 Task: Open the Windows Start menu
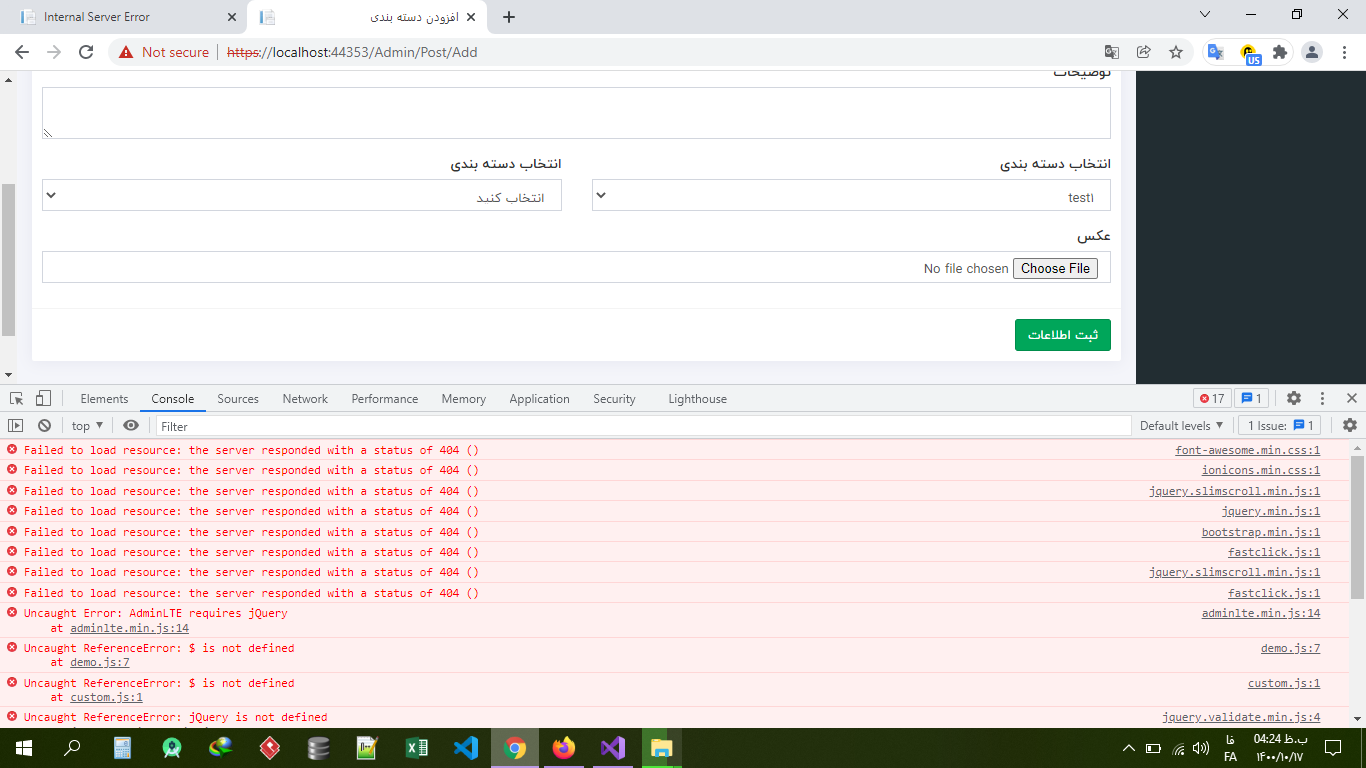tap(23, 748)
